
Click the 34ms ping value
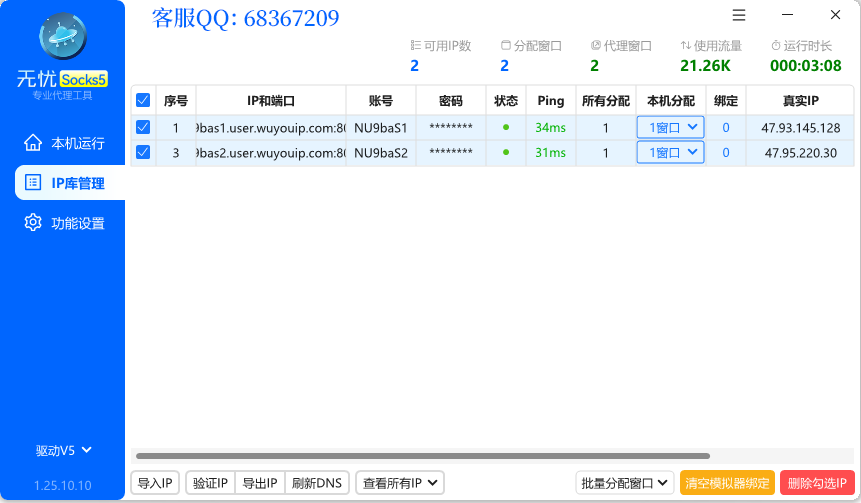(551, 127)
